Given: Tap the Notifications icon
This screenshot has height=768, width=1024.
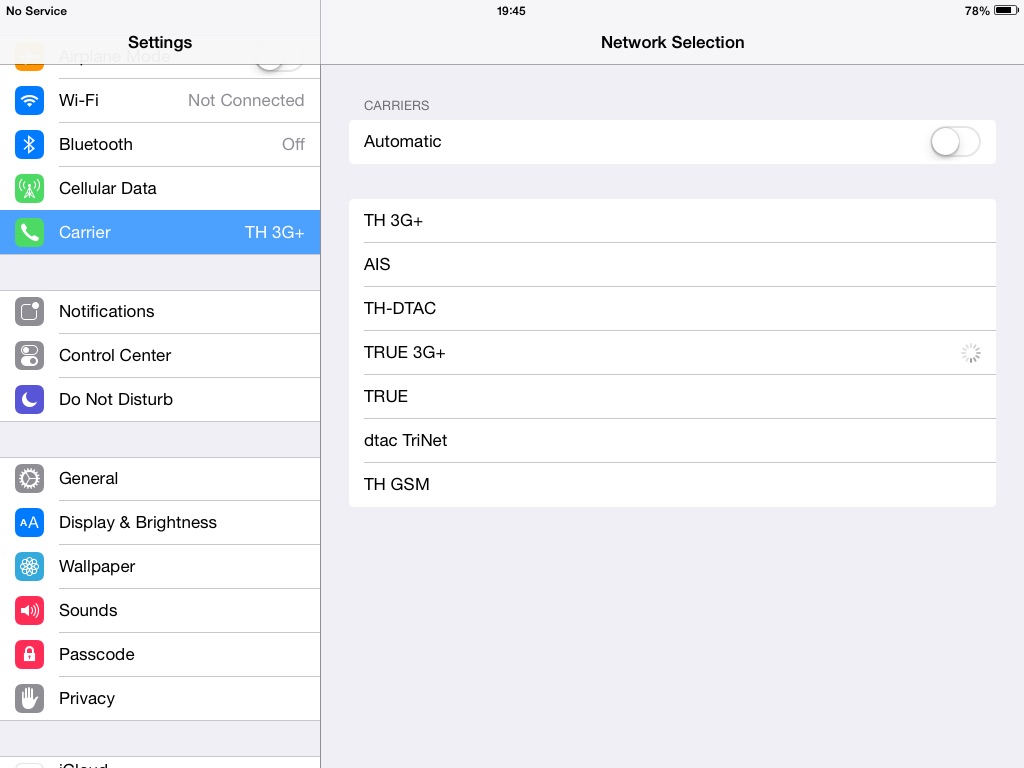Looking at the screenshot, I should 29,312.
